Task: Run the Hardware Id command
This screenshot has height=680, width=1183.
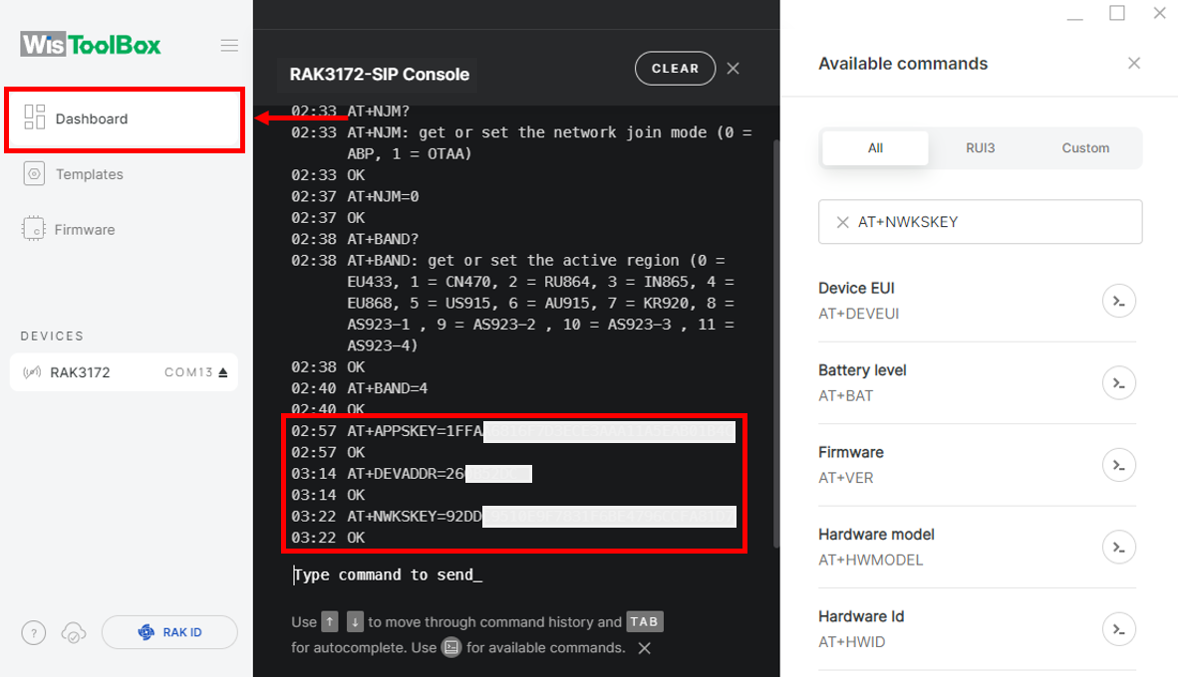Action: point(1119,629)
